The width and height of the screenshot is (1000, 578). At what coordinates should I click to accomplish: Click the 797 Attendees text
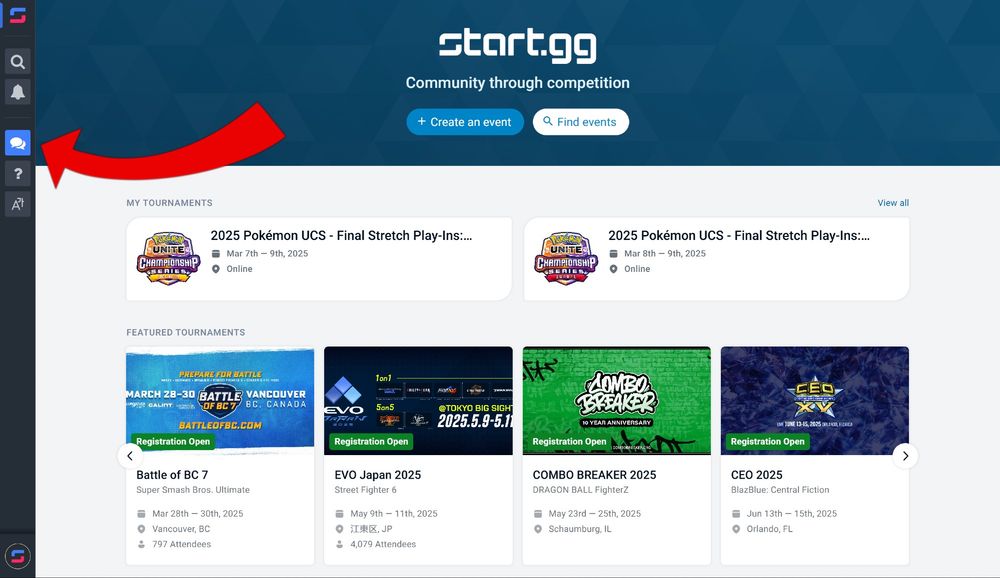[181, 544]
